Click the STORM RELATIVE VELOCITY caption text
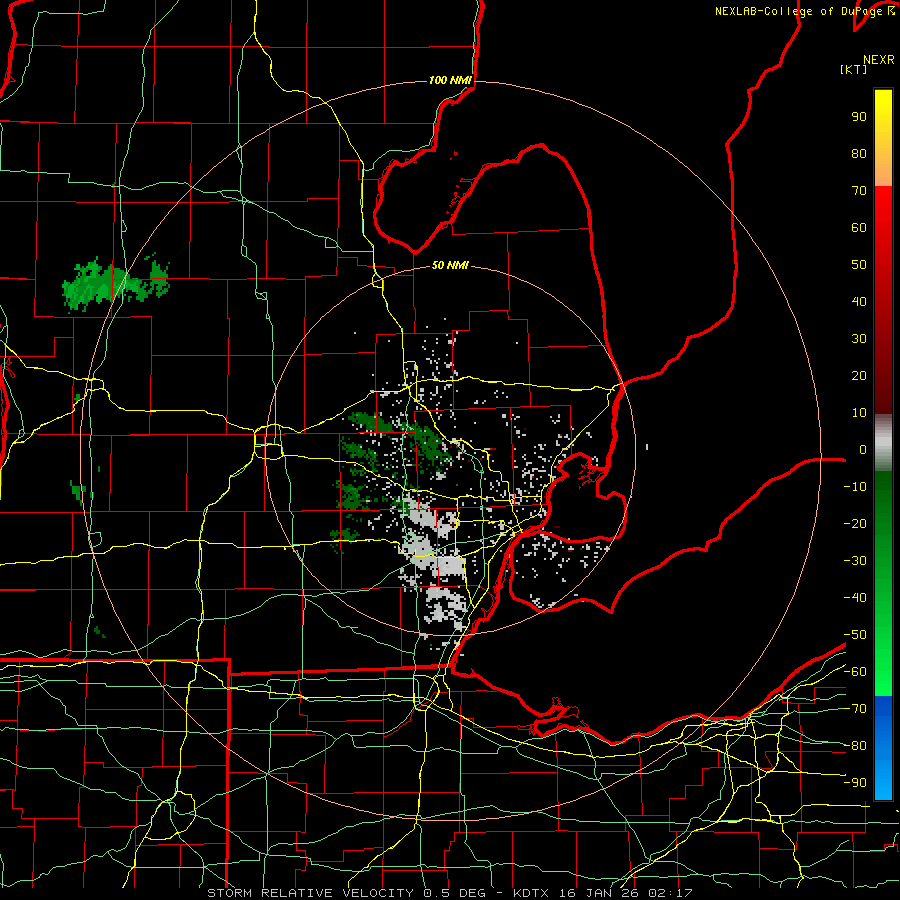 pyautogui.click(x=310, y=893)
